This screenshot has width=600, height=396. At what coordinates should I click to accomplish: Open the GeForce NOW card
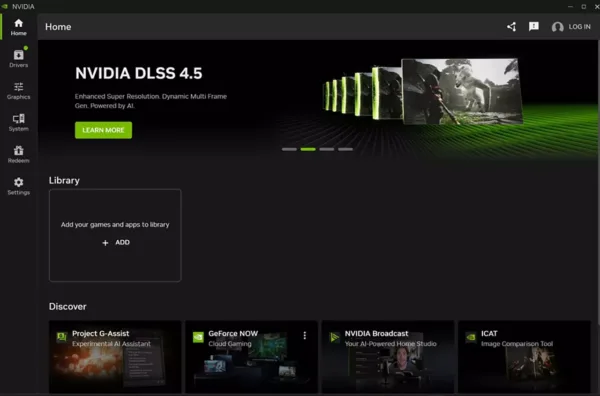point(251,357)
